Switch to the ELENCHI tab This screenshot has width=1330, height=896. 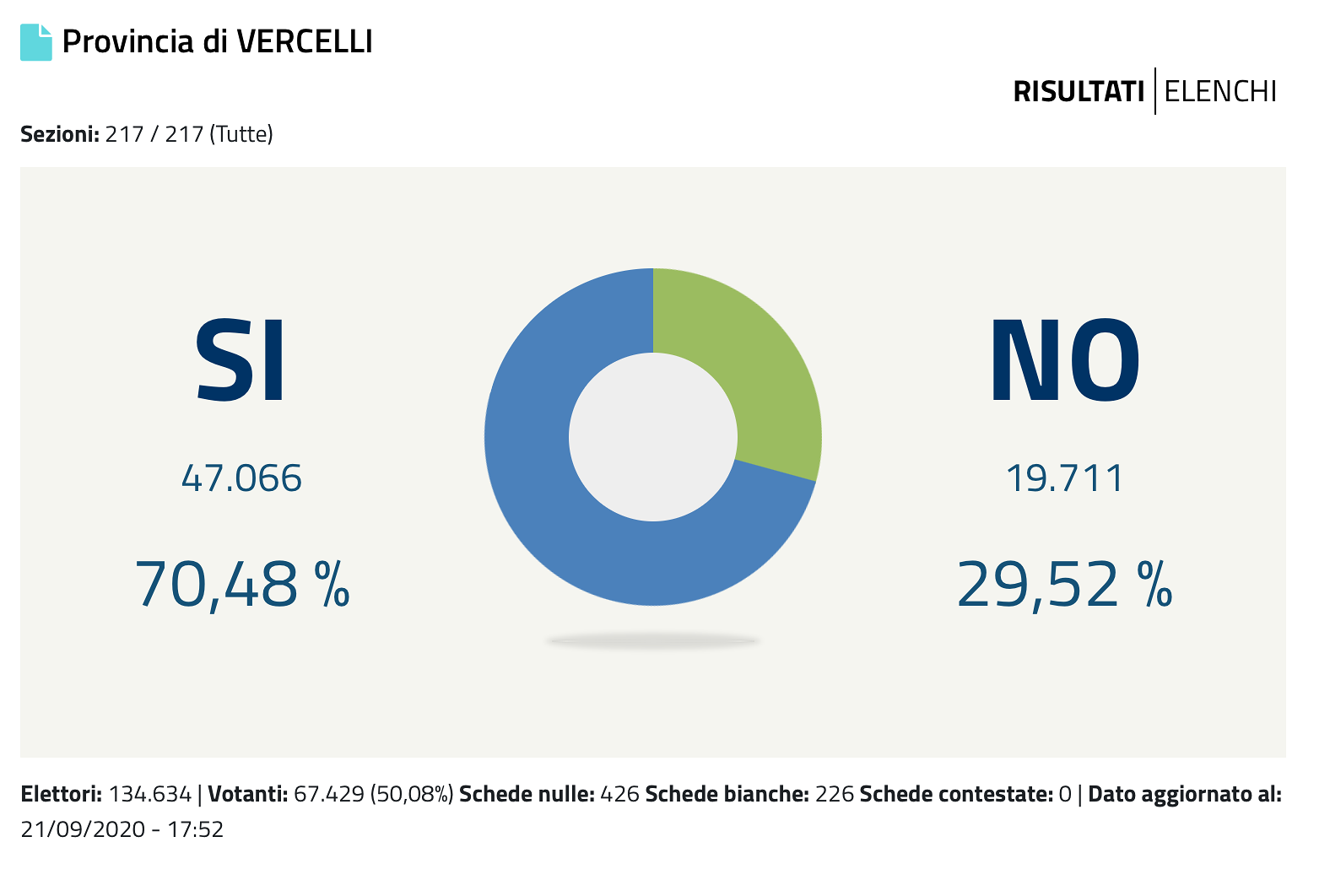tap(1220, 91)
